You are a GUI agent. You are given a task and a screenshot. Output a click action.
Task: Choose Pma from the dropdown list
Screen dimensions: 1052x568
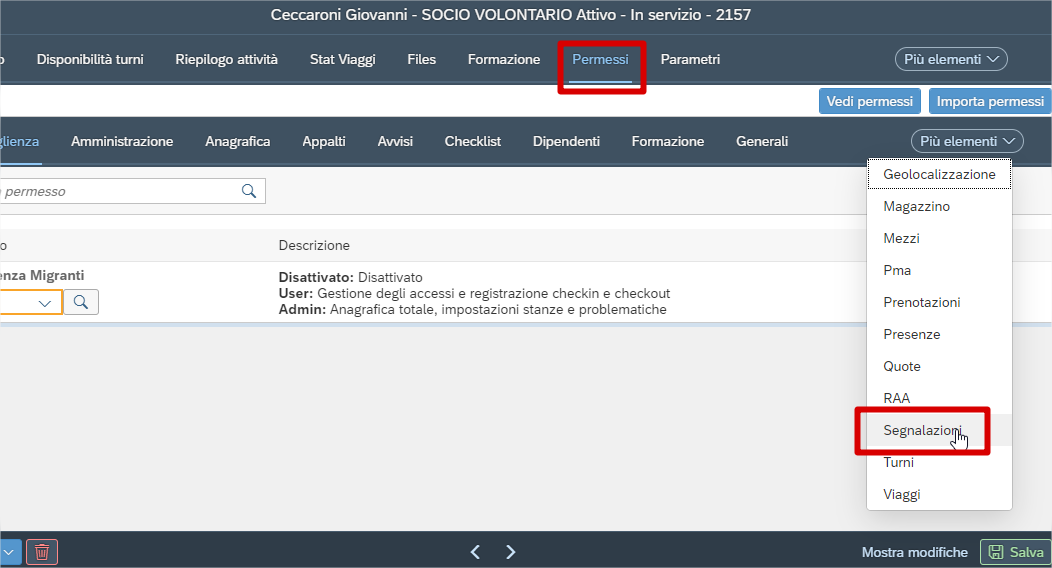(939, 270)
